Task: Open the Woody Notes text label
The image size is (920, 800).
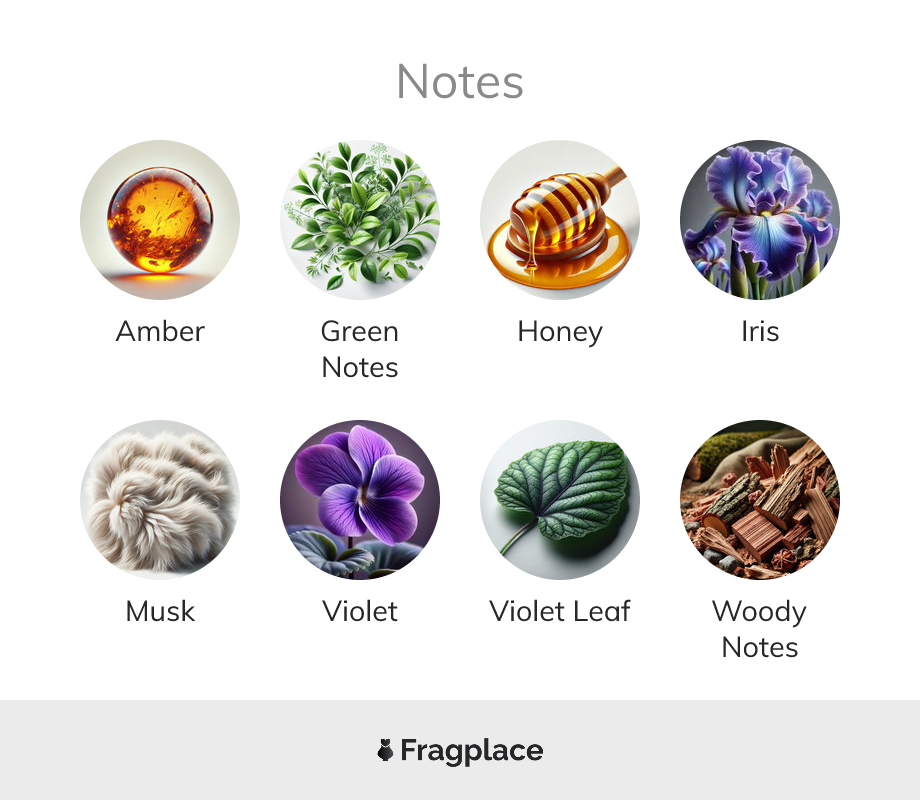Action: [x=760, y=629]
